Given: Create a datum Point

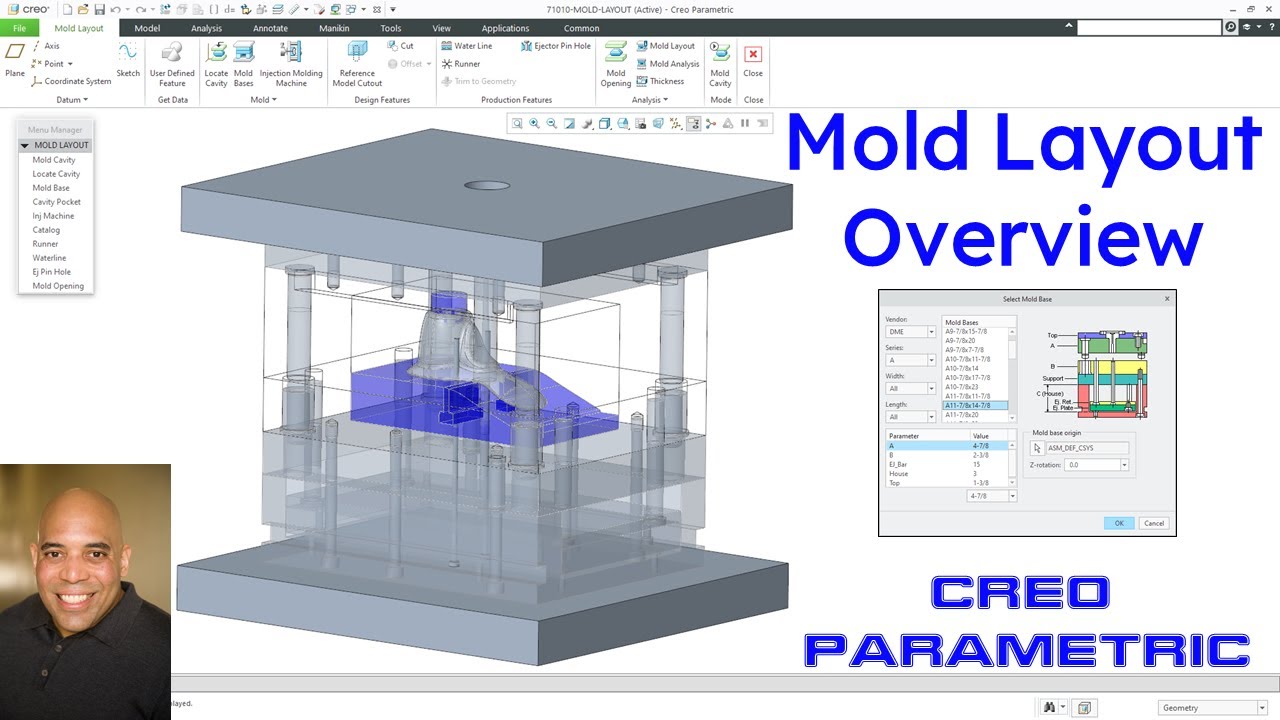Looking at the screenshot, I should click(49, 64).
